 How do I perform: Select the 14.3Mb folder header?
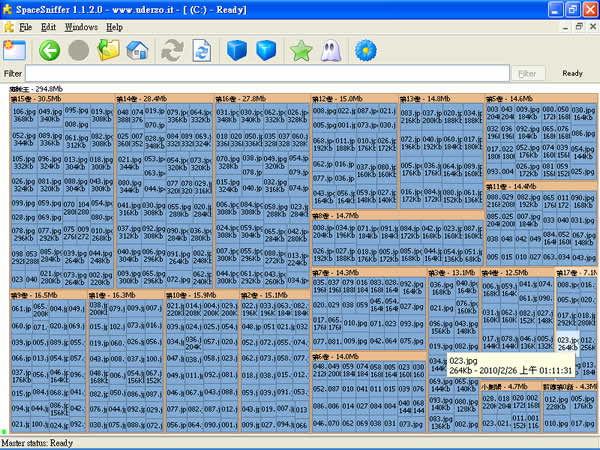pyautogui.click(x=368, y=272)
